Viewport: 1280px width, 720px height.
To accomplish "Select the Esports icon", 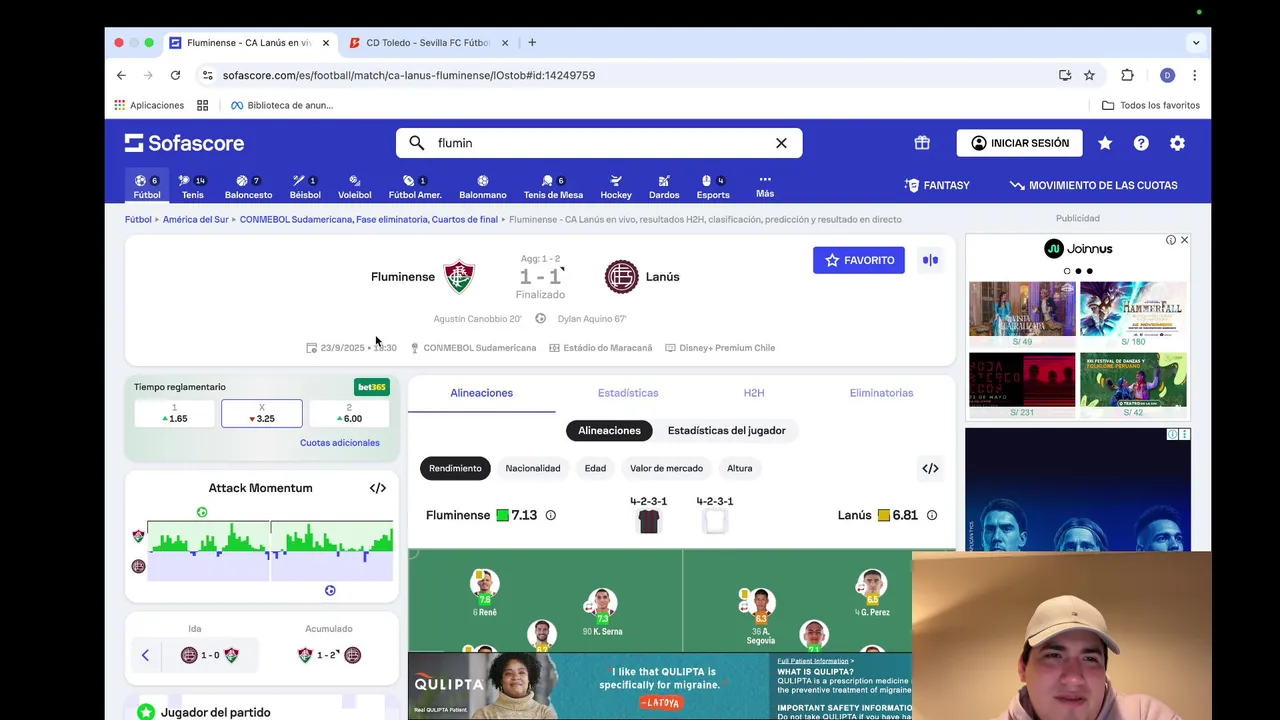I will coord(713,186).
